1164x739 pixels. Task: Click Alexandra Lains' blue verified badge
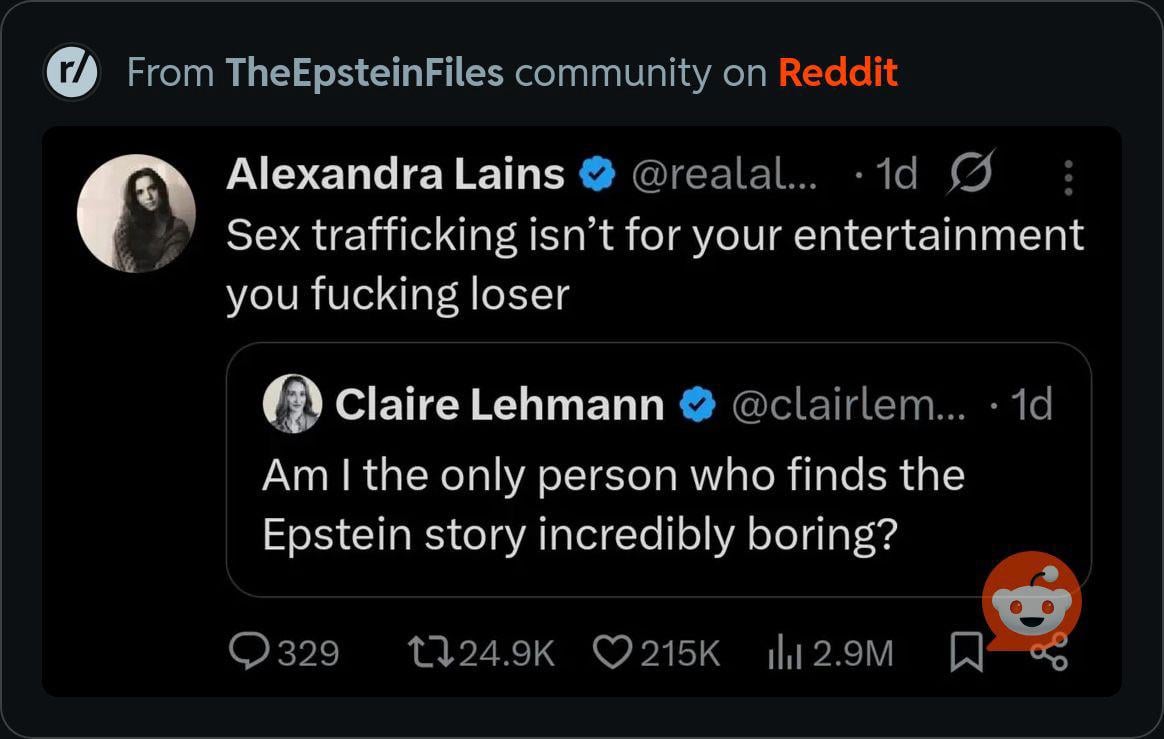[x=597, y=175]
